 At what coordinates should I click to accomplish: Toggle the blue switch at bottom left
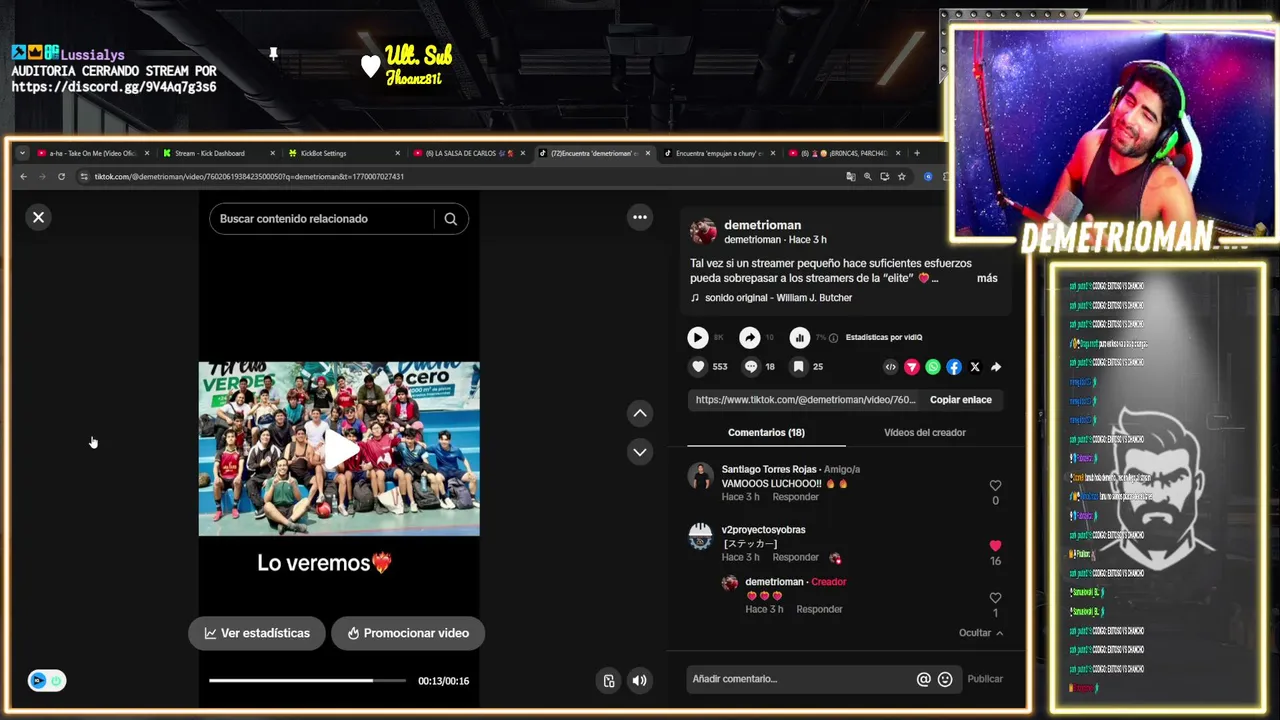[46, 681]
